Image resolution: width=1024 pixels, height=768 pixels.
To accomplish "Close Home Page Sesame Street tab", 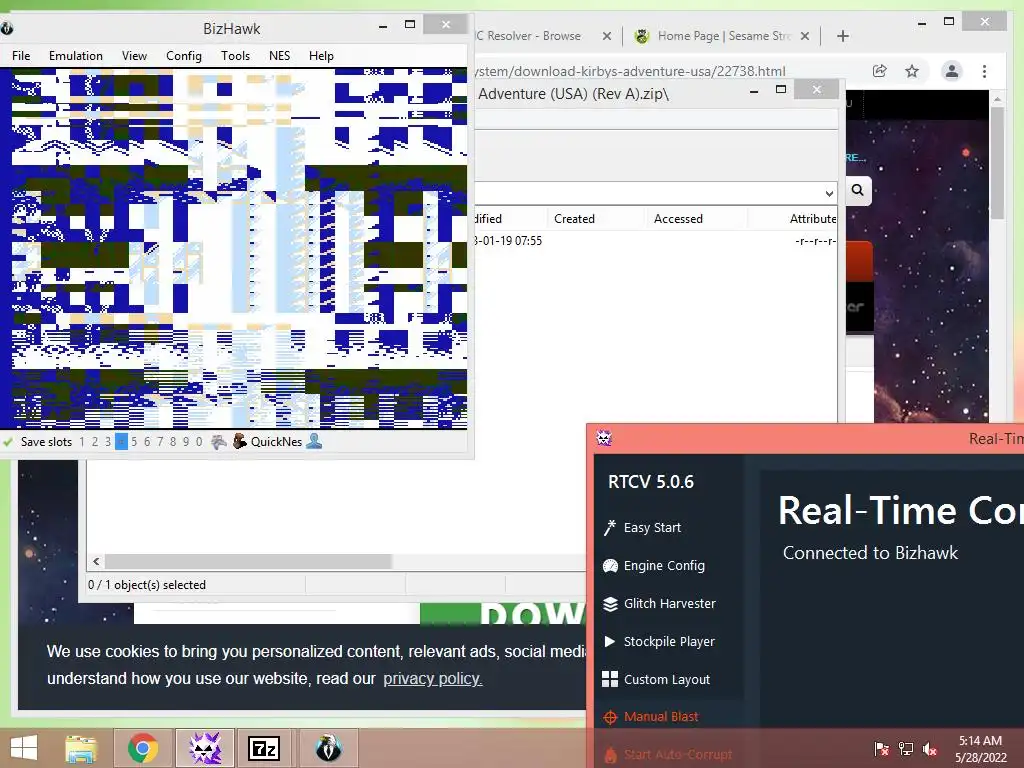I will 805,36.
